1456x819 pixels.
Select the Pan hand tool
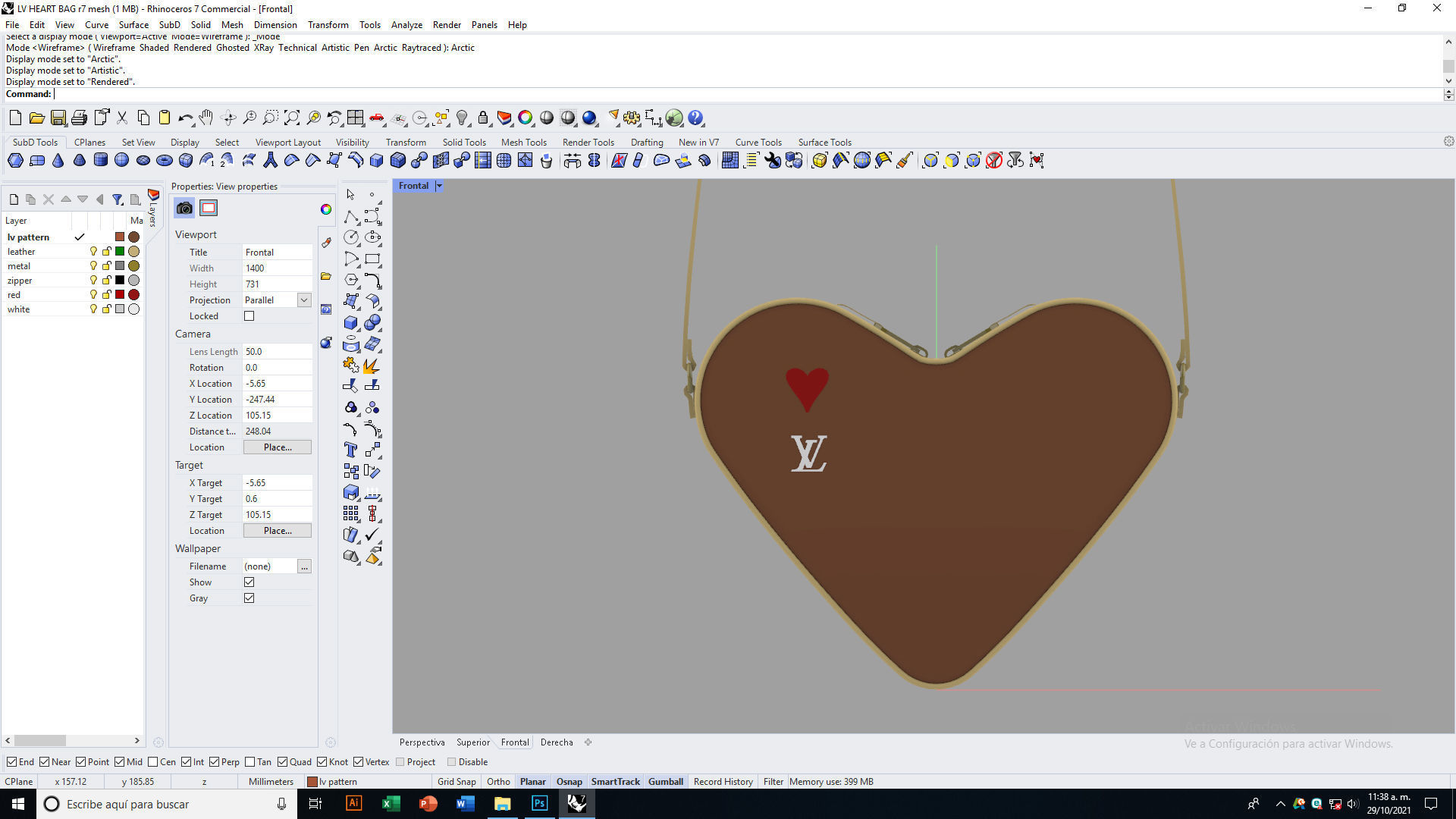point(206,118)
